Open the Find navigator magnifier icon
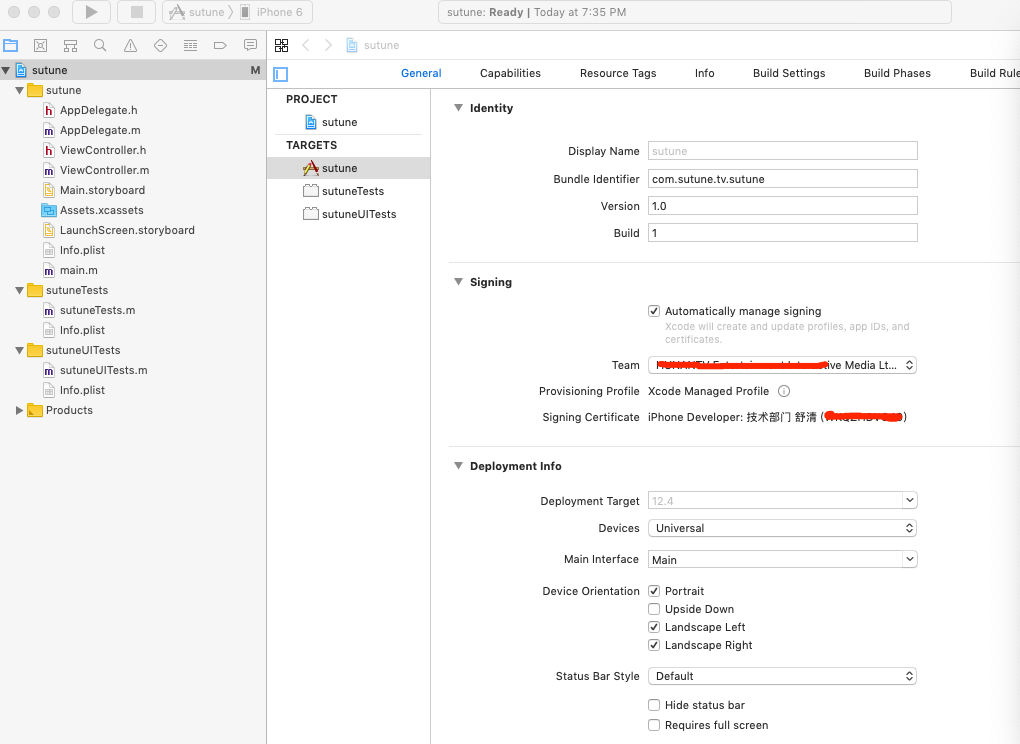 (x=100, y=45)
